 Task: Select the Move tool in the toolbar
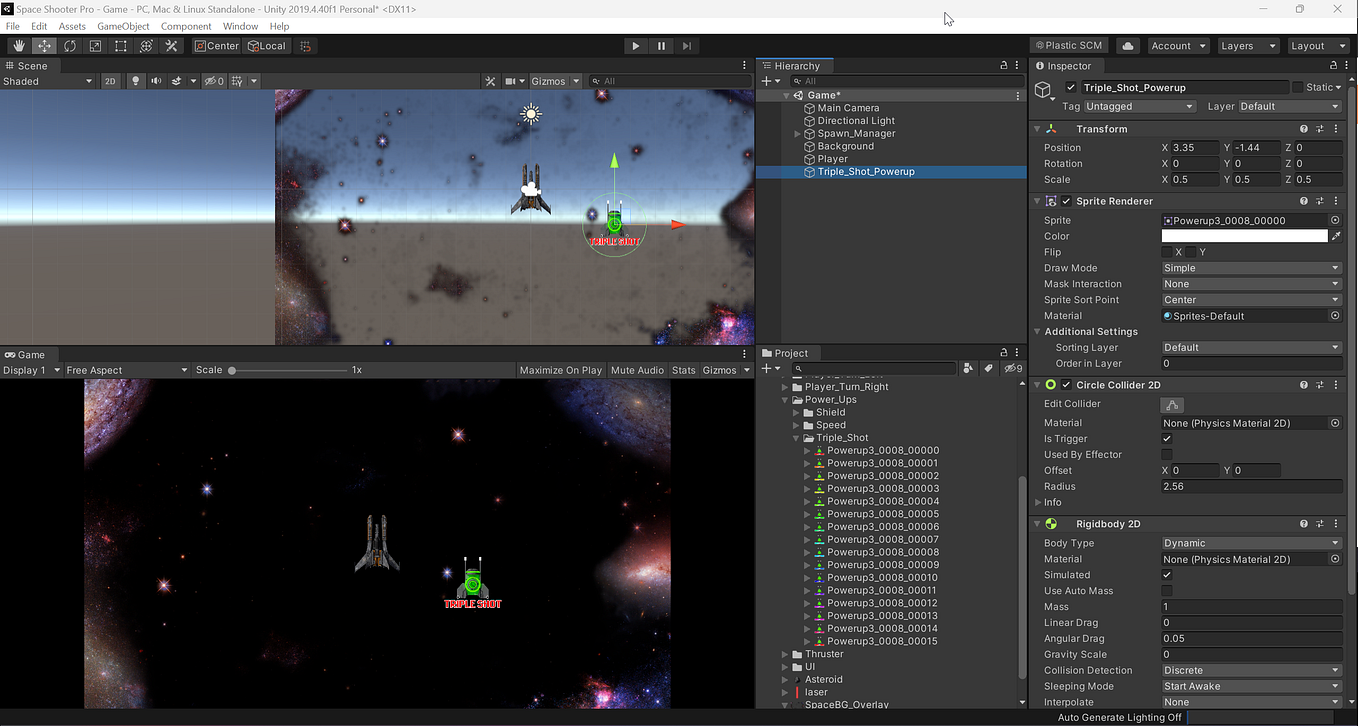click(x=44, y=45)
